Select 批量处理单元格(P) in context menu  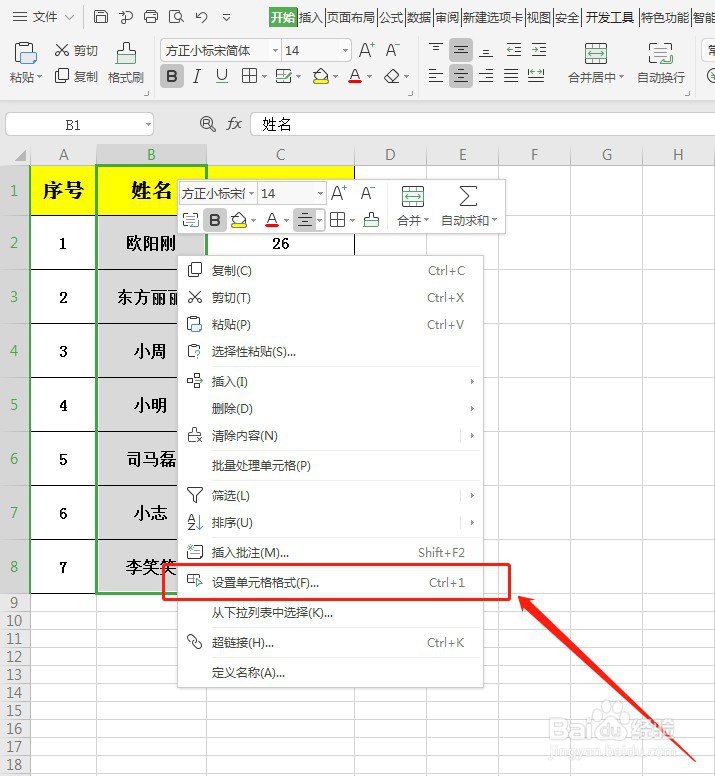click(330, 466)
